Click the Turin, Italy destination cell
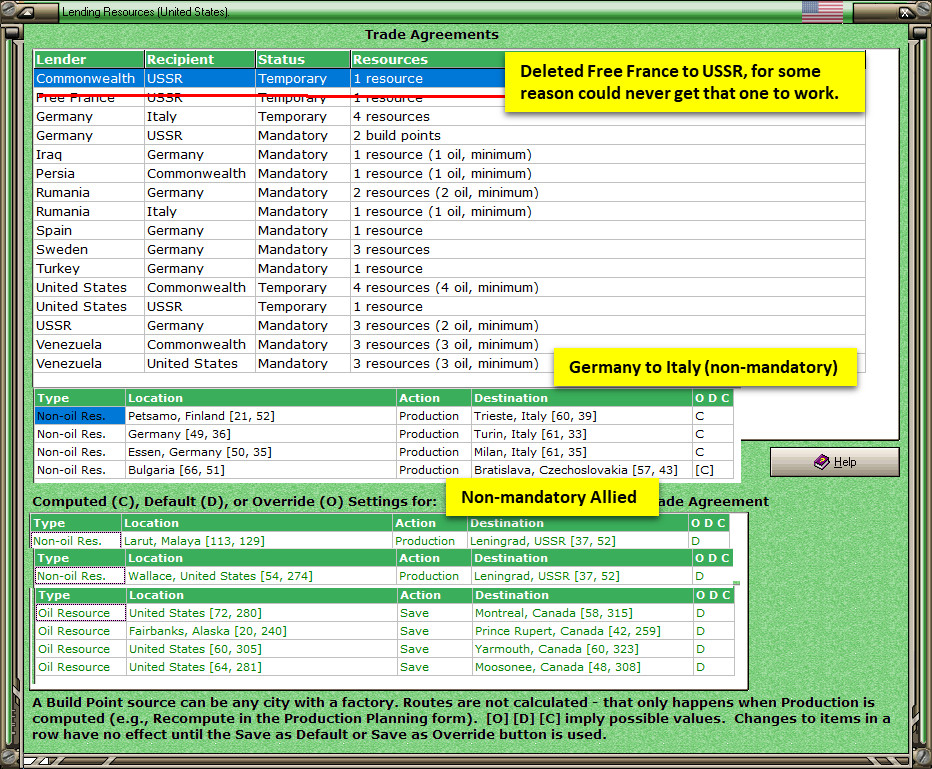Screen dimensions: 932x769 coord(582,434)
